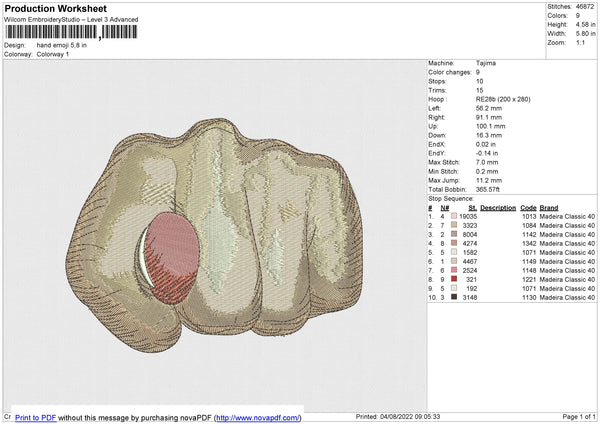Select stitch count 19035 in stop 1
Screen dimensions: 600x424
(468, 217)
